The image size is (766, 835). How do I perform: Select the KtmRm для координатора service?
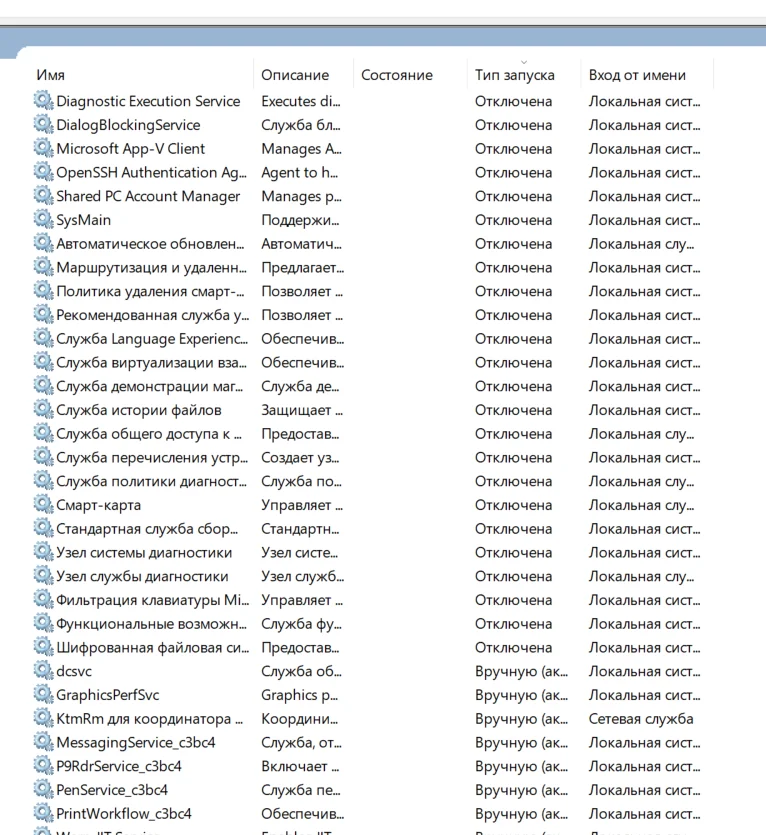(368, 719)
